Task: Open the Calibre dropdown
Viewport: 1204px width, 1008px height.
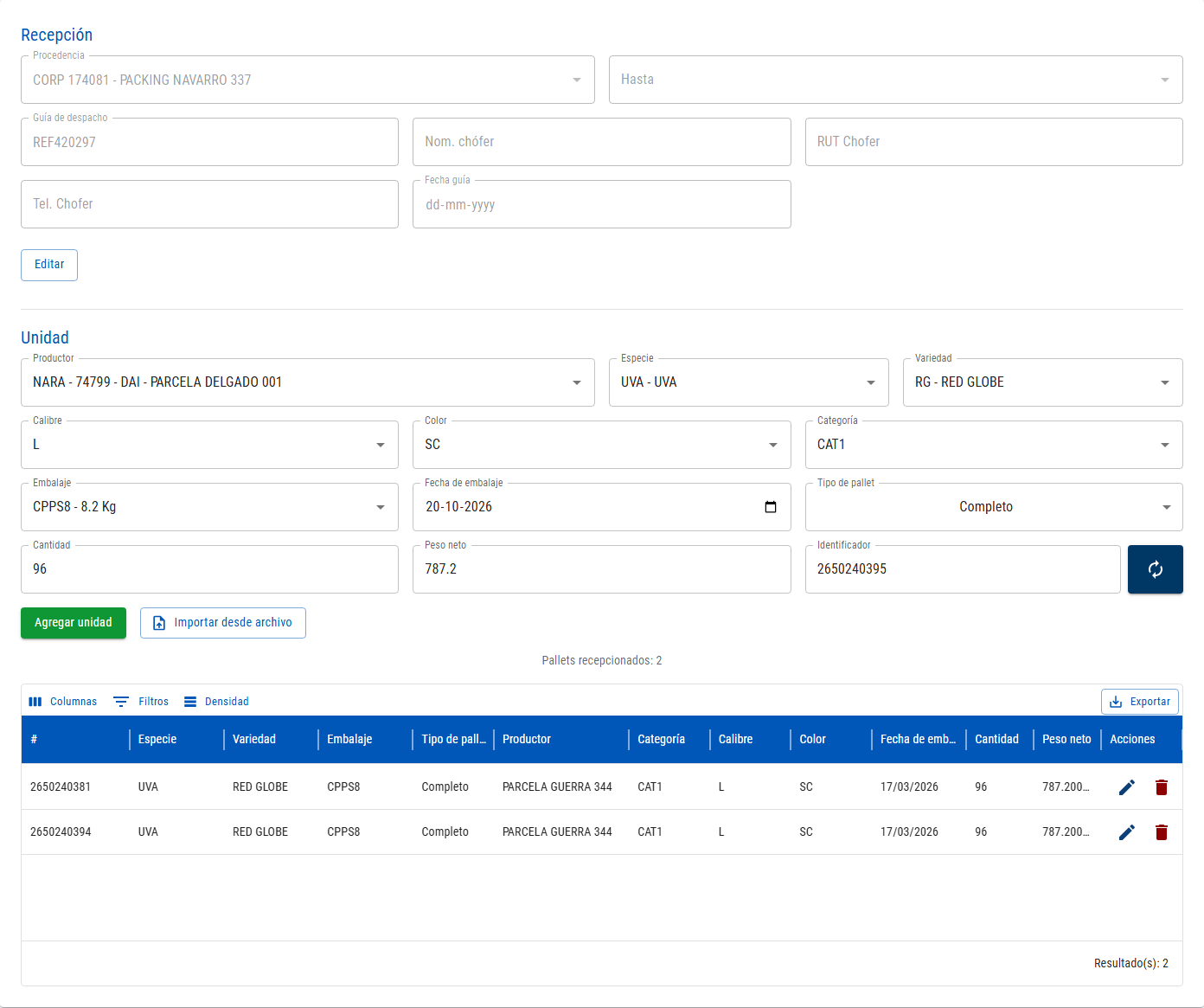Action: (x=209, y=445)
